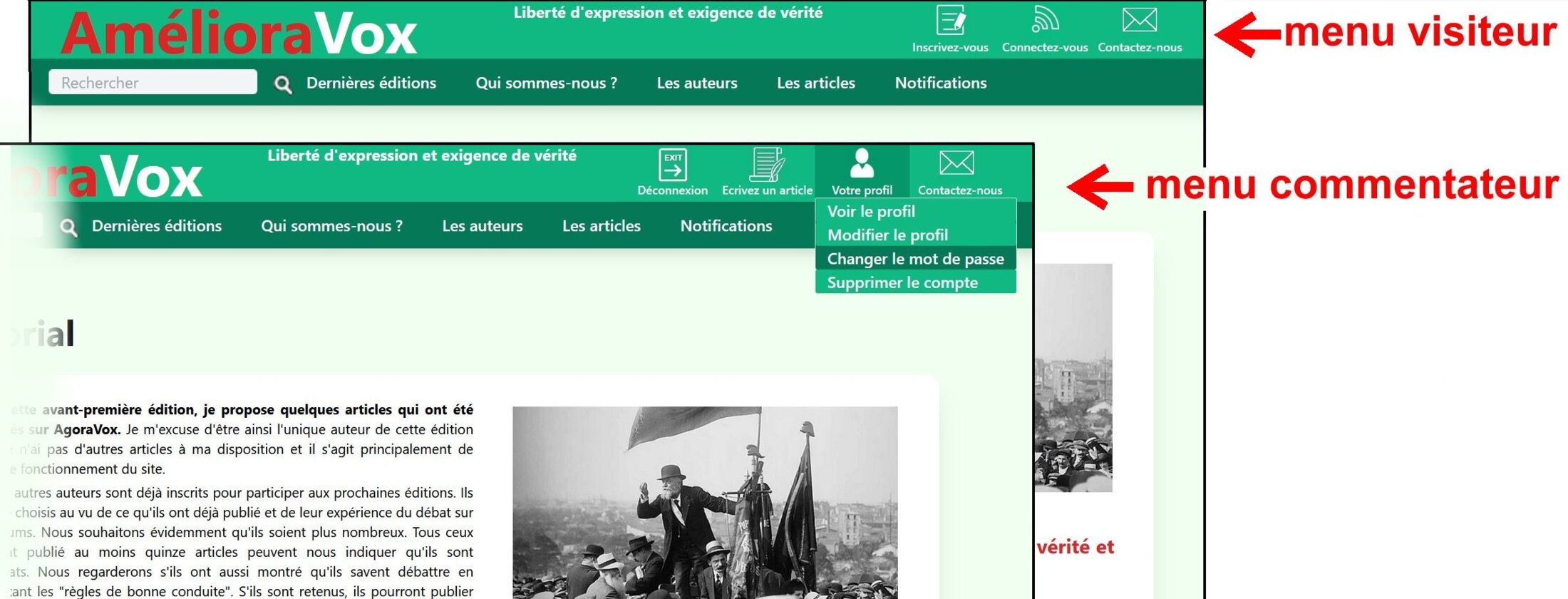Click the search magnifier in visitor menu
Viewport: 1568px width, 599px height.
click(283, 85)
